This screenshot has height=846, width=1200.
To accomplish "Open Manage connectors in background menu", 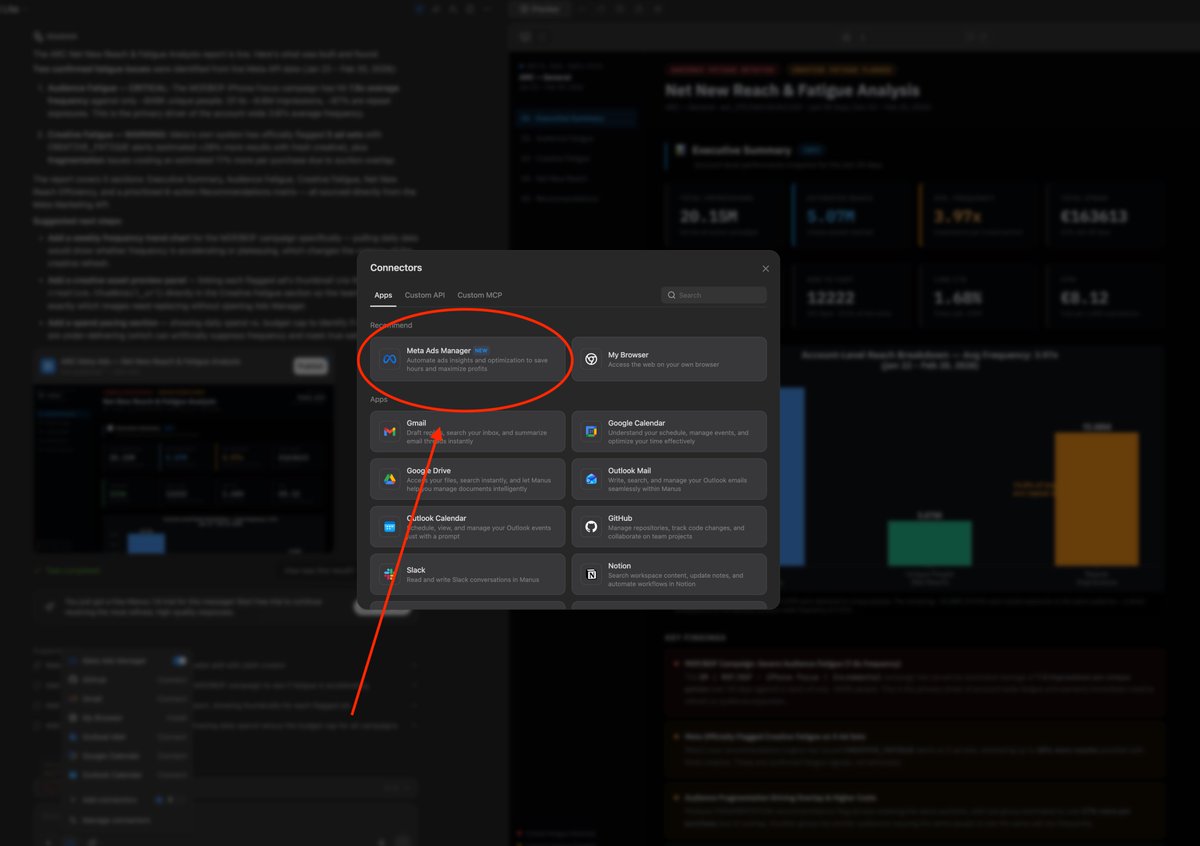I will click(117, 820).
